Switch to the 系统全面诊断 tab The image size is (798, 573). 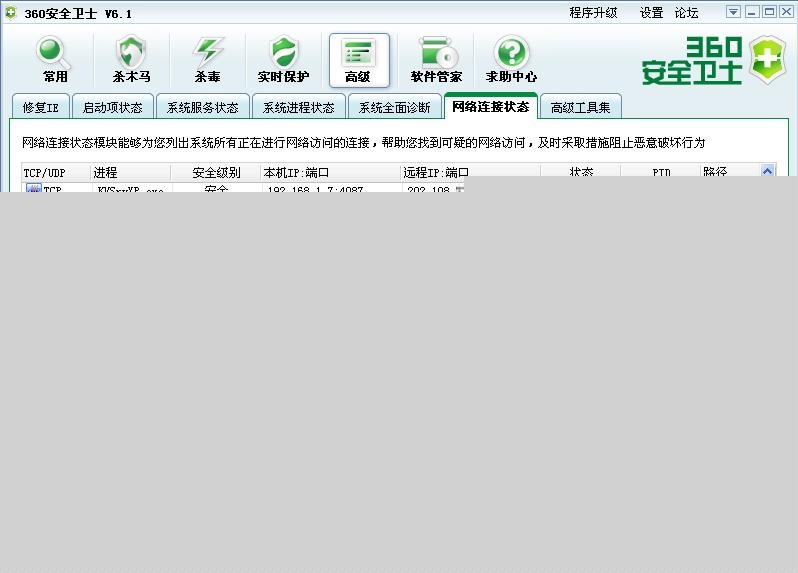pos(394,107)
